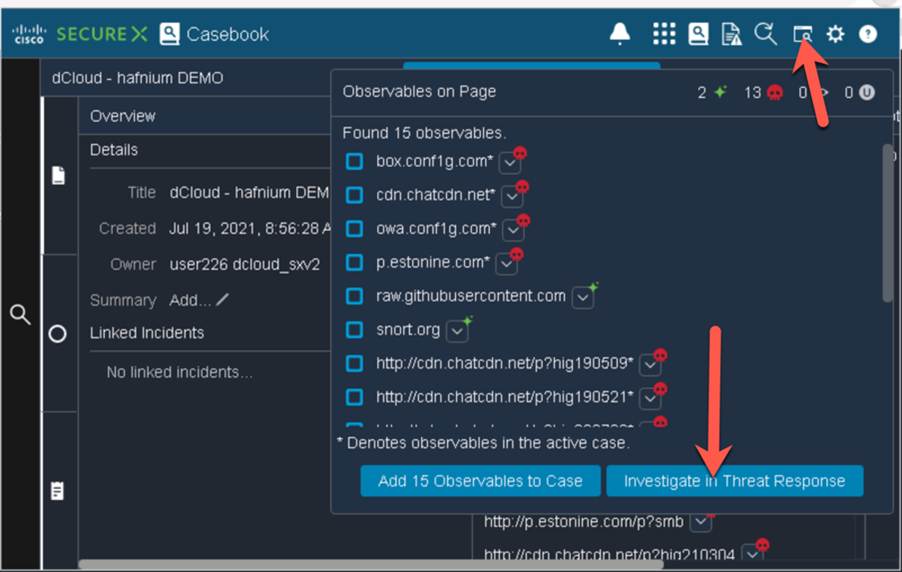Check the p.estonine.com checkbox
902x572 pixels.
coord(354,262)
